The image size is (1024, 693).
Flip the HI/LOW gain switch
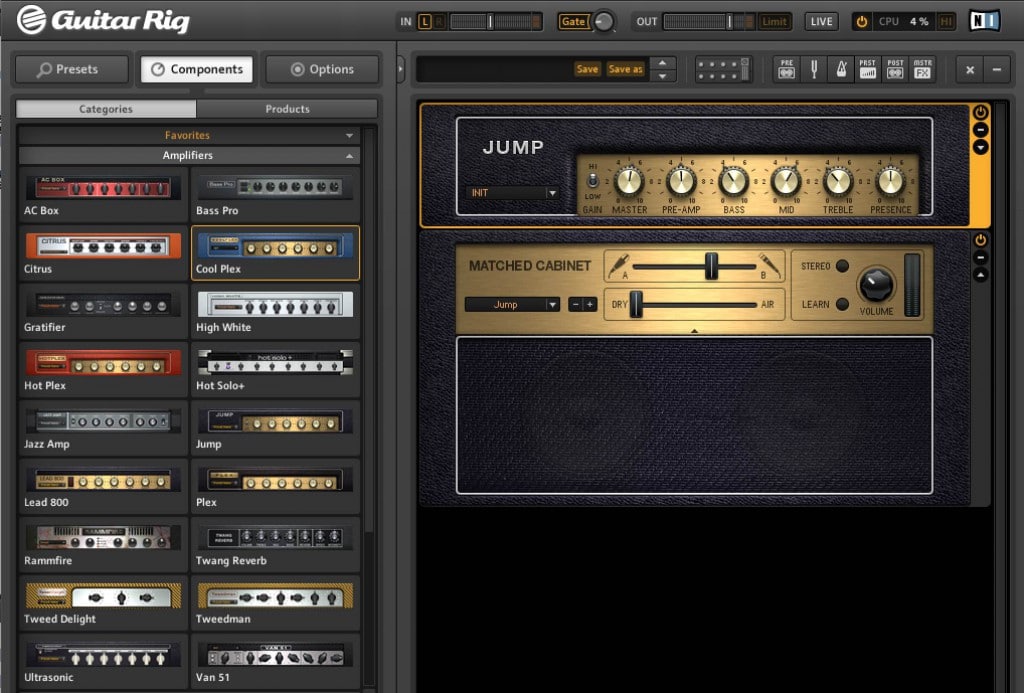(592, 180)
